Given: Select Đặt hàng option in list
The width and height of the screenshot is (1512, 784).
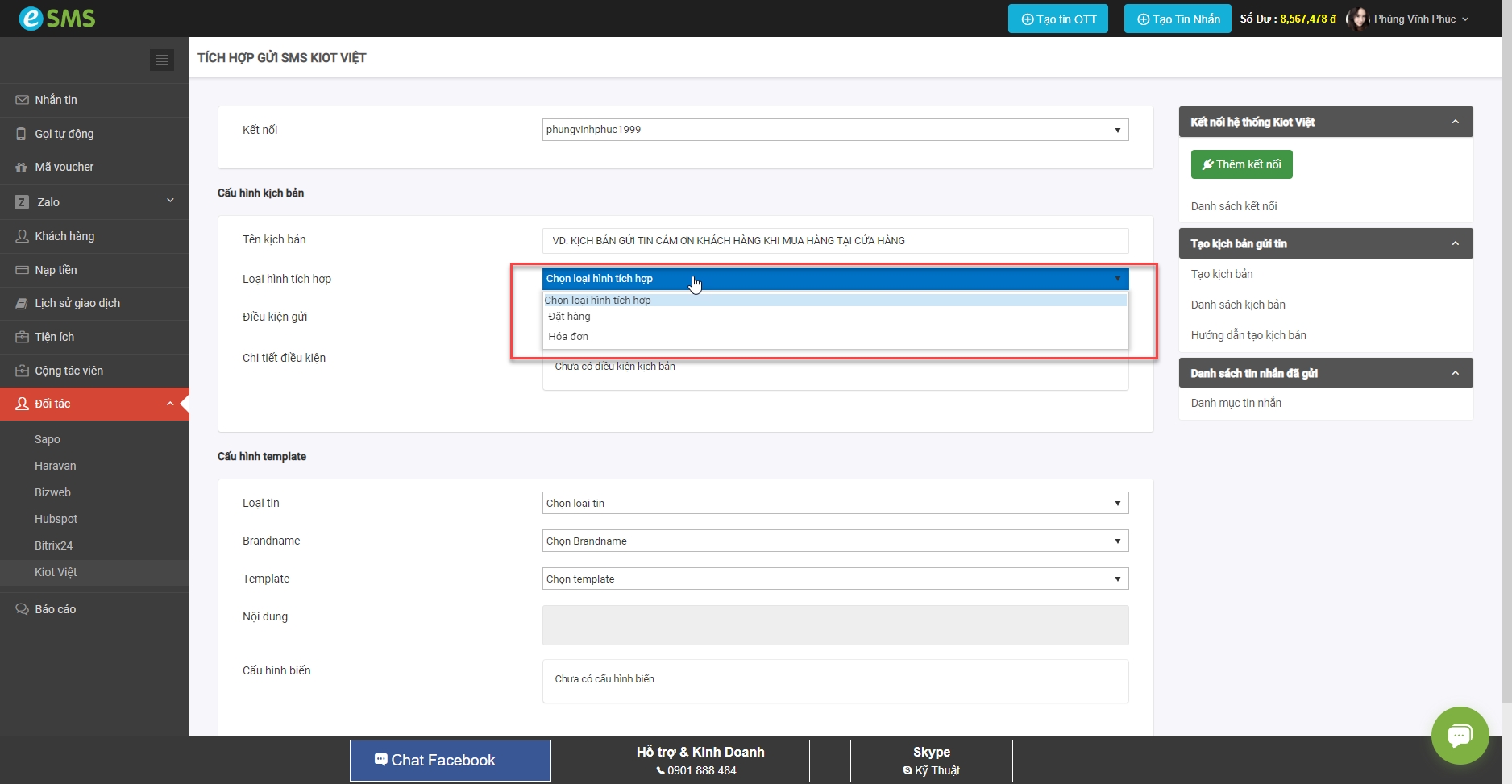Looking at the screenshot, I should [x=570, y=317].
